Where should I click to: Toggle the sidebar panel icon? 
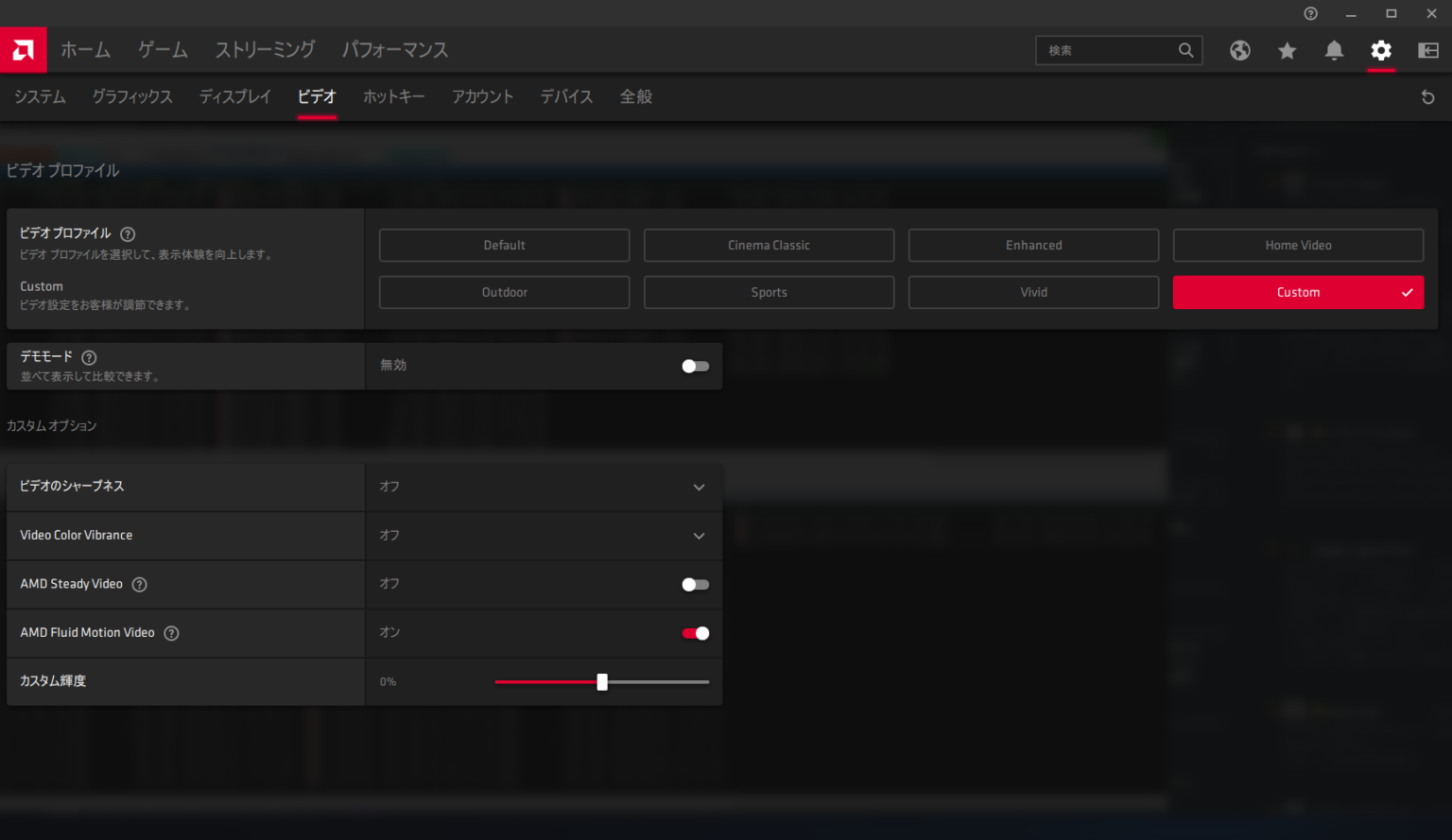point(1428,51)
